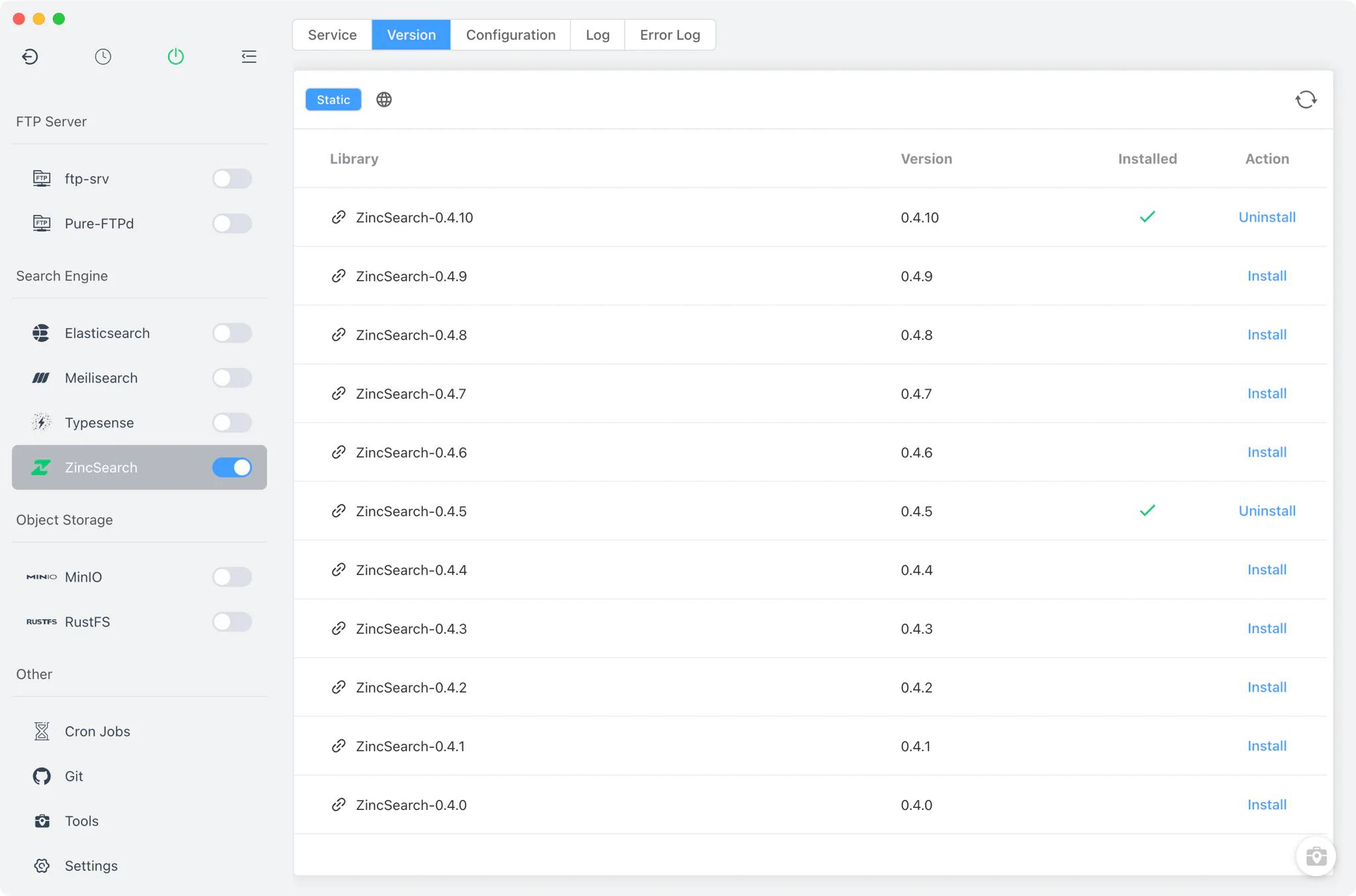This screenshot has width=1356, height=896.
Task: Install ZincSearch-0.4.1
Action: click(x=1267, y=746)
